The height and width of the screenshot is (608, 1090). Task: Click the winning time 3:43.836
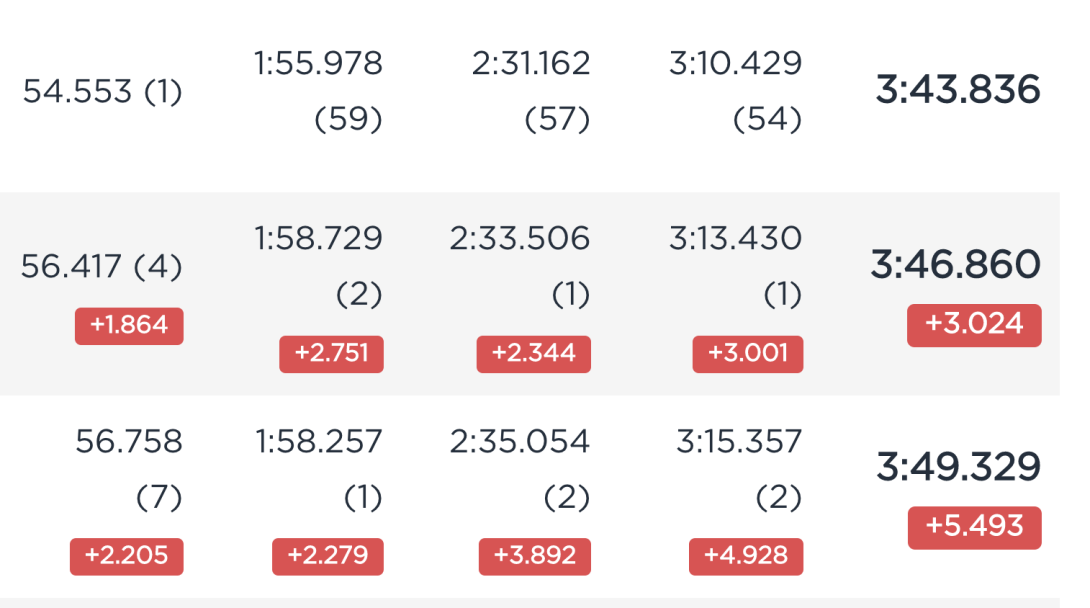957,90
